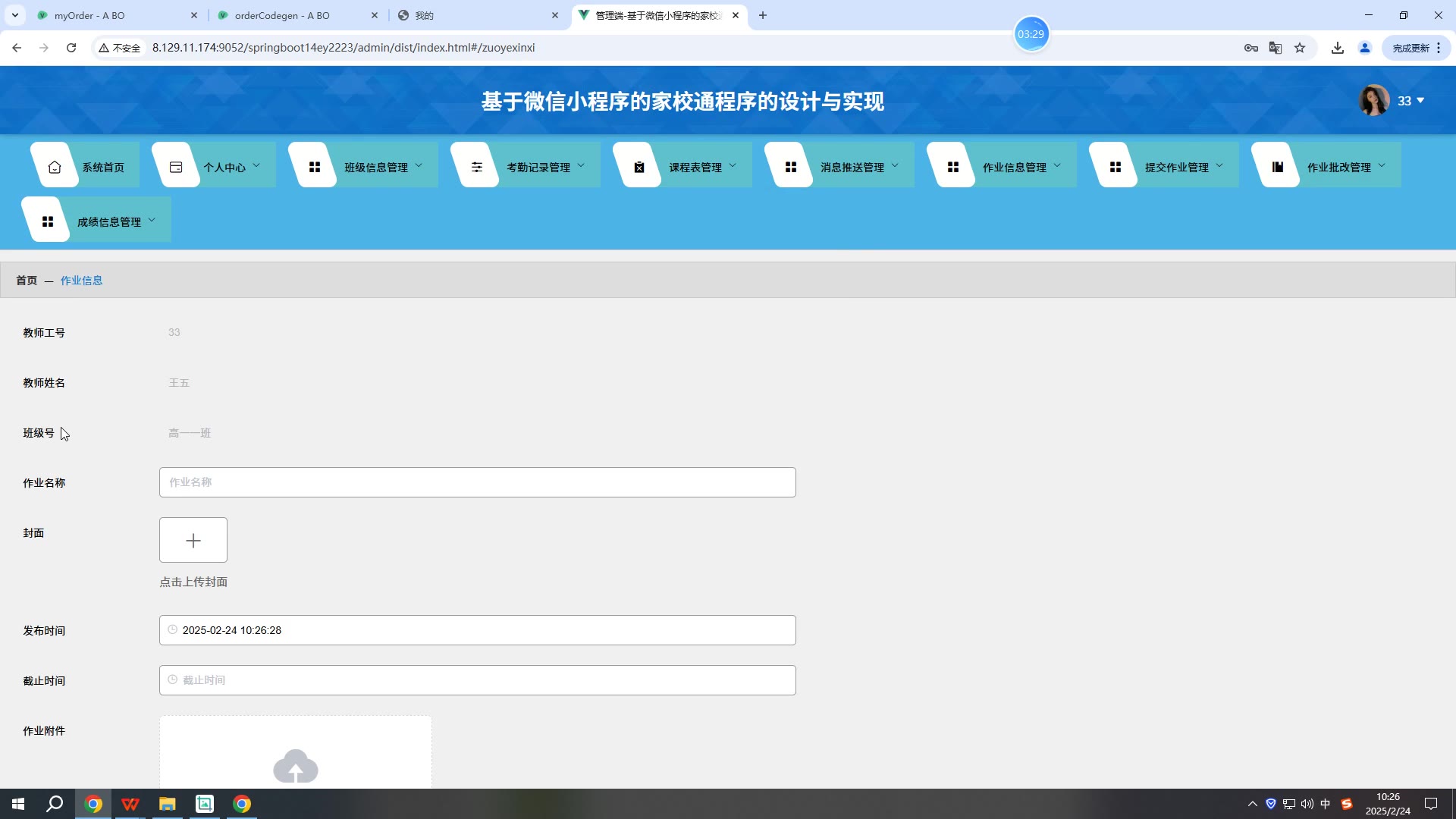Click the user avatar picture
Screen dimensions: 1456x819
1374,100
